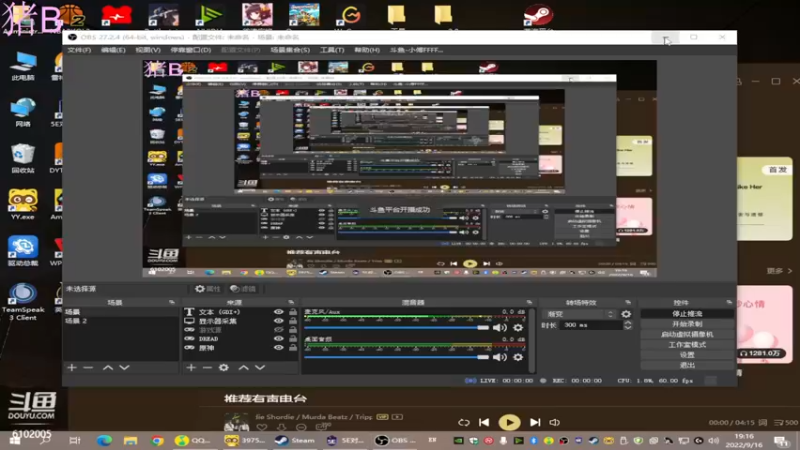
Task: Switch to Steam in the taskbar
Action: [295, 440]
